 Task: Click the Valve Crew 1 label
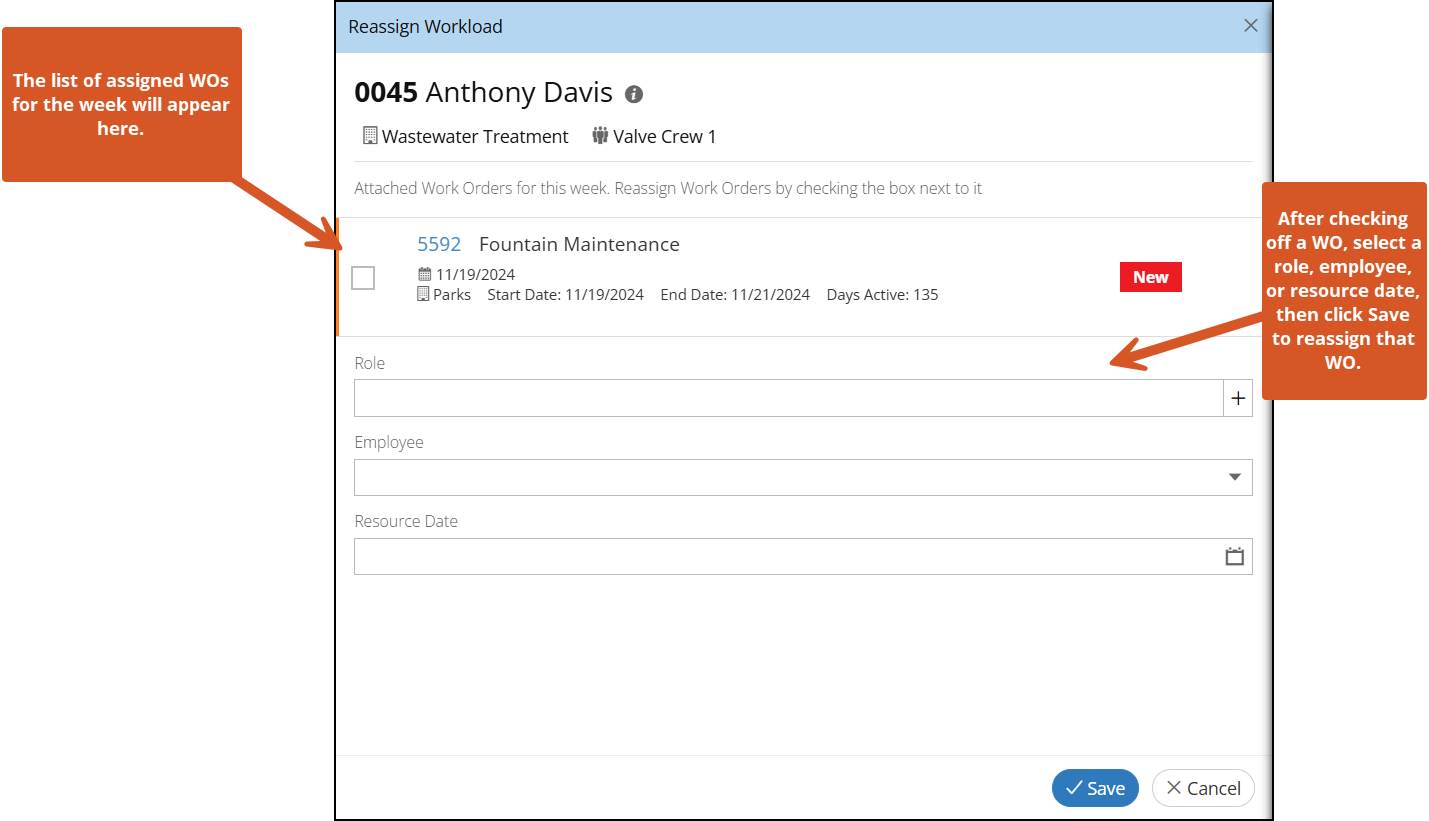665,137
